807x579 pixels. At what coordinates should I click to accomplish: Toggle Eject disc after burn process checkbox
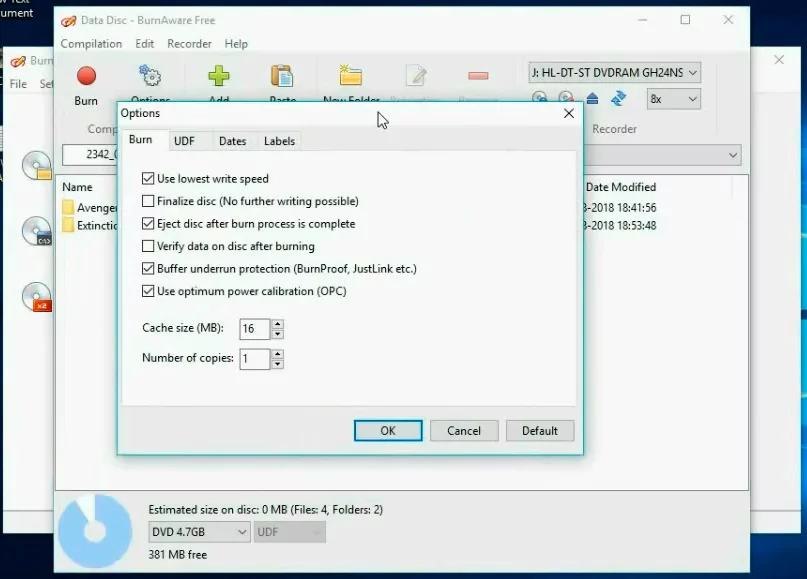tap(148, 223)
